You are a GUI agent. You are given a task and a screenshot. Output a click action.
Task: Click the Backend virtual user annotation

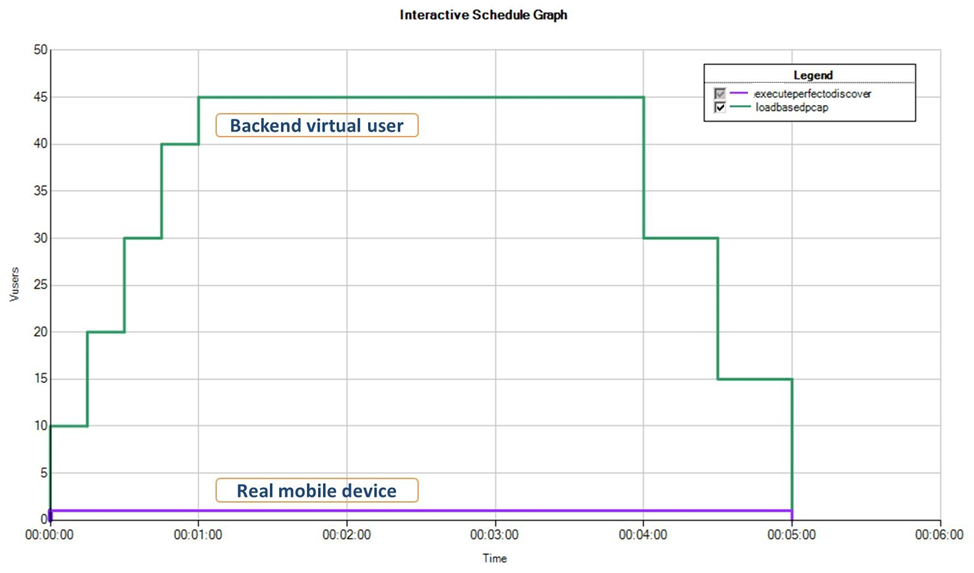click(317, 125)
